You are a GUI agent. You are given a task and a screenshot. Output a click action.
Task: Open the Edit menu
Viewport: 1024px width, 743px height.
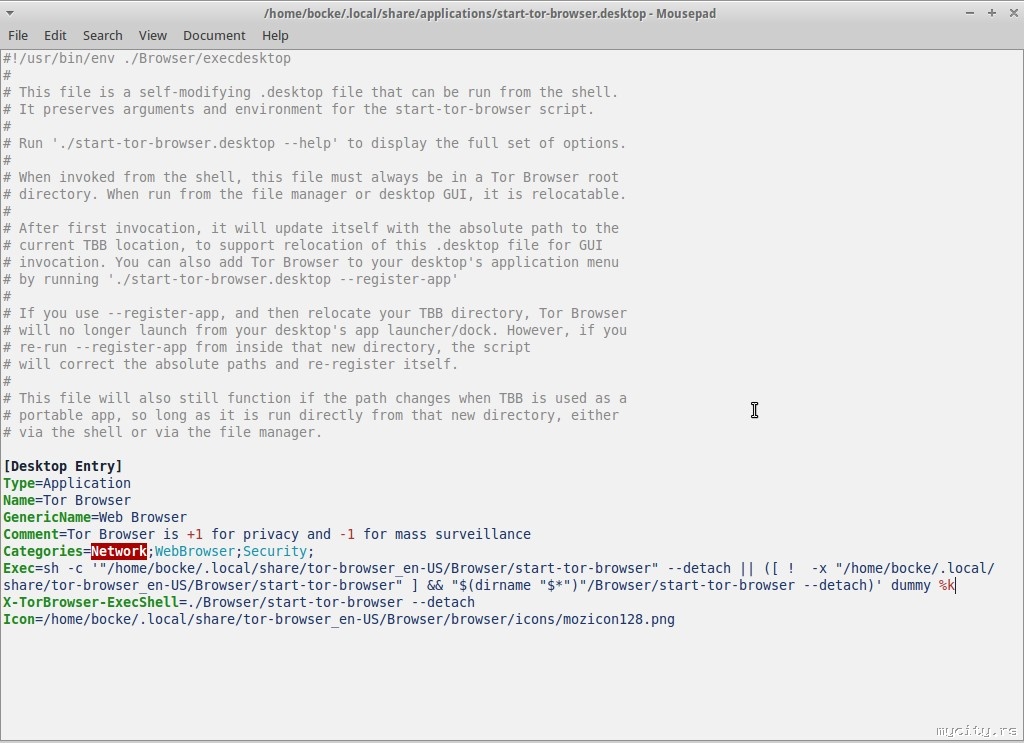coord(55,35)
